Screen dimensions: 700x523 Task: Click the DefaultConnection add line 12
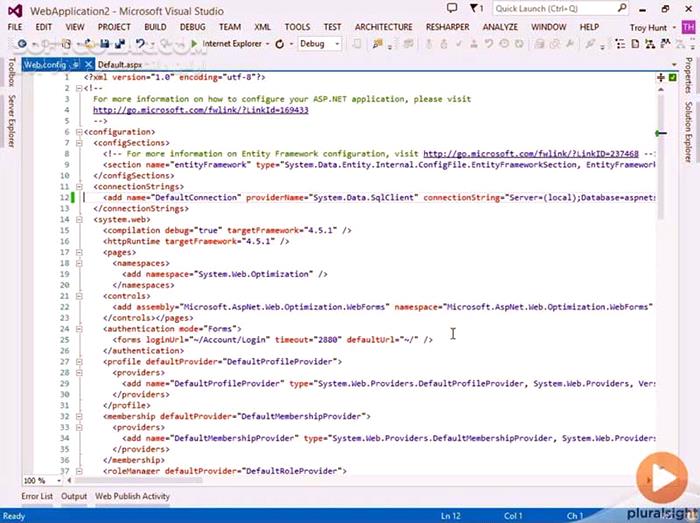tap(379, 198)
